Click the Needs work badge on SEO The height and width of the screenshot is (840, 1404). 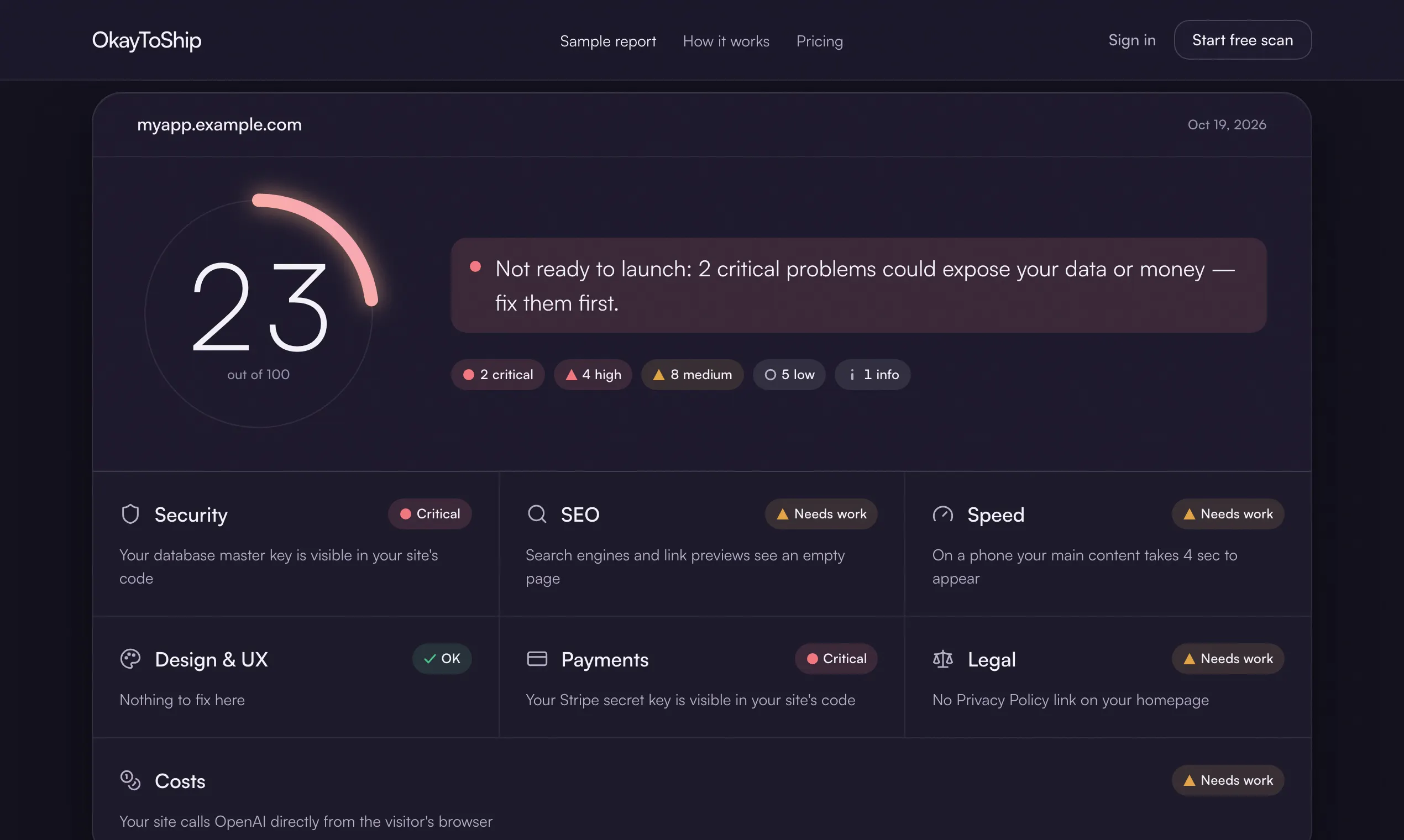coord(820,514)
